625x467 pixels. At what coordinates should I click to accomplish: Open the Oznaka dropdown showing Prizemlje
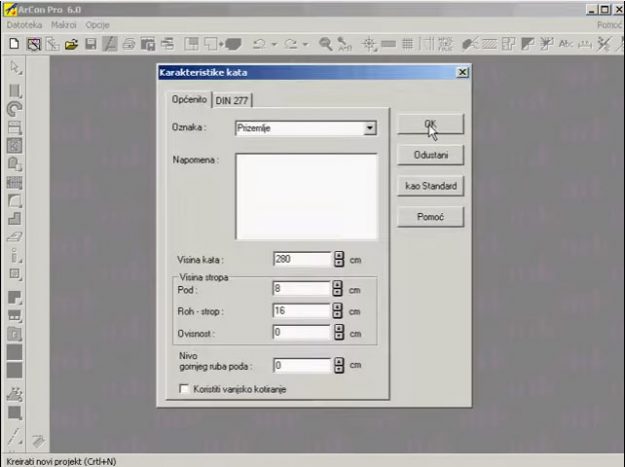[369, 128]
